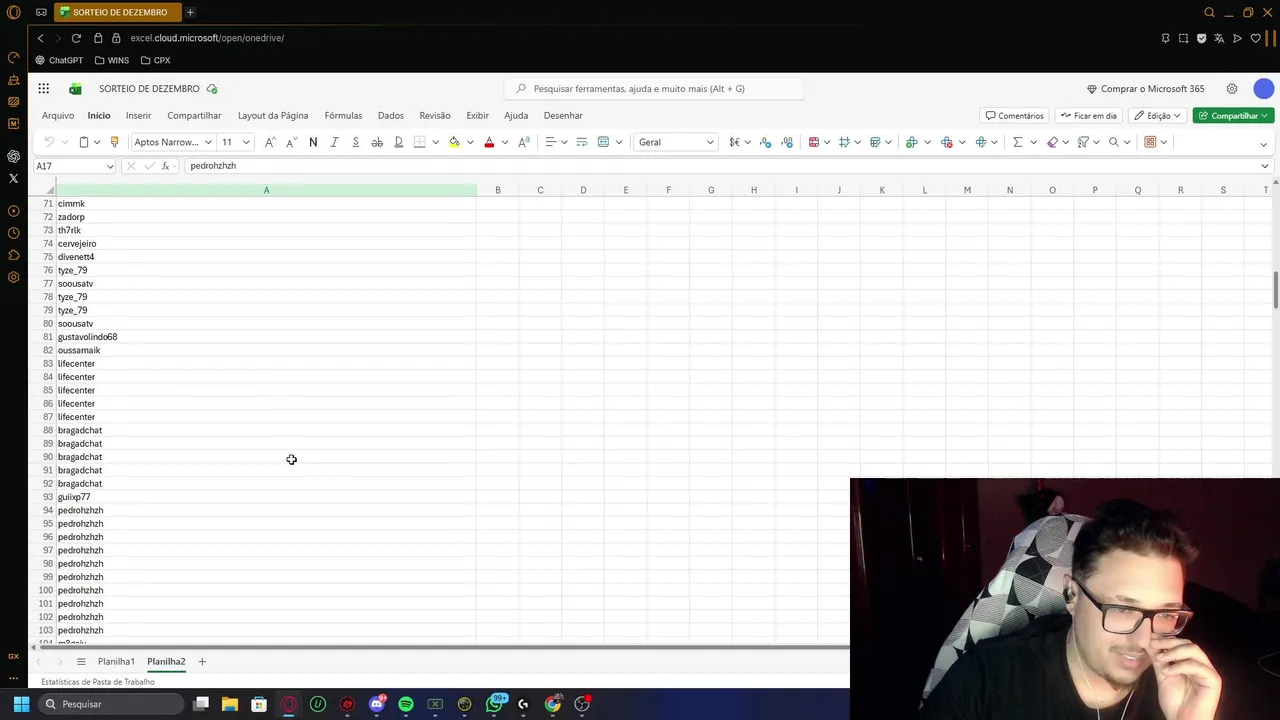Click the Paste clipboard icon
The width and height of the screenshot is (1280, 720).
tap(84, 142)
